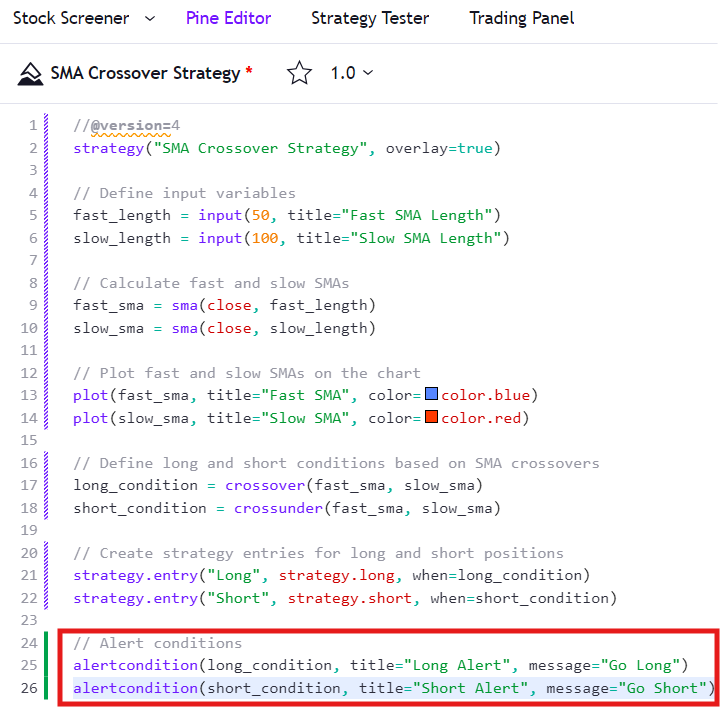Open the 1.0 version dropdown
Viewport: 720px width, 707px height.
click(352, 73)
